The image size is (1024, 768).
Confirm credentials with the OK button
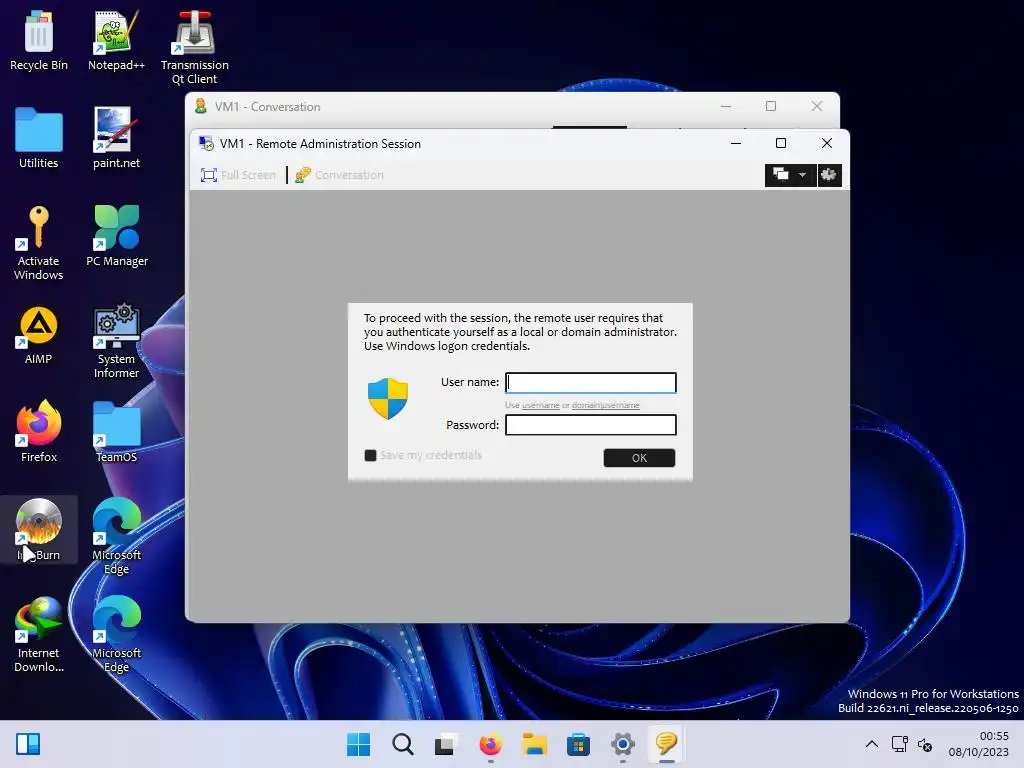[x=639, y=458]
